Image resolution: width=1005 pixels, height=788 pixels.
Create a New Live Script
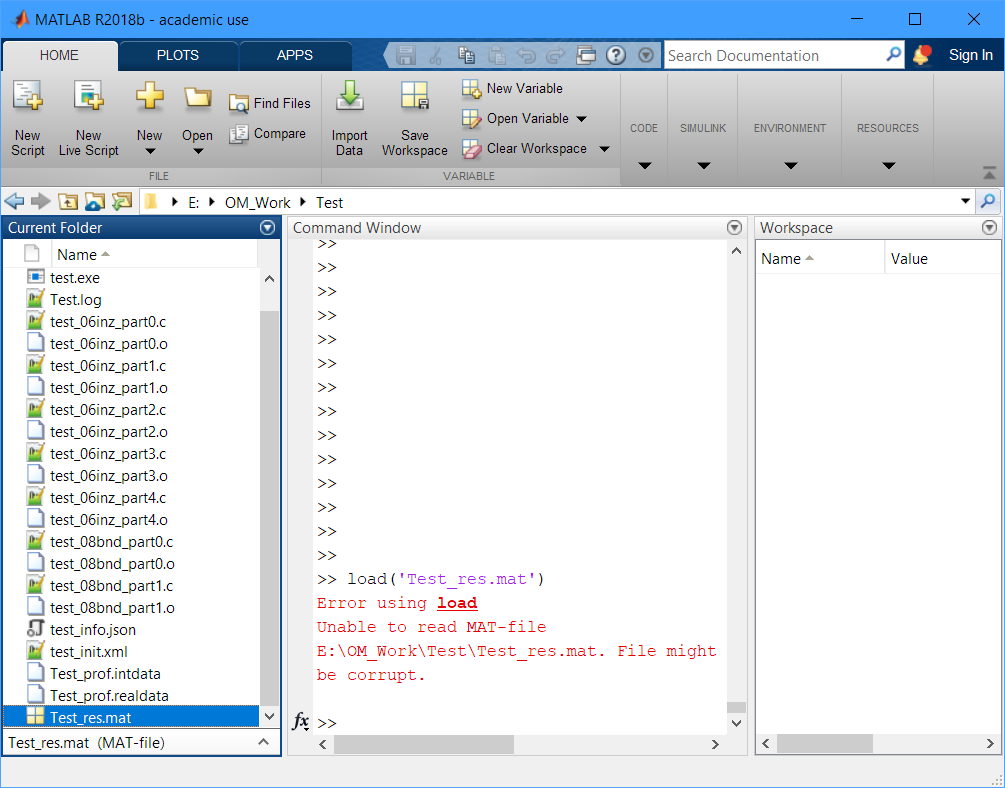88,119
